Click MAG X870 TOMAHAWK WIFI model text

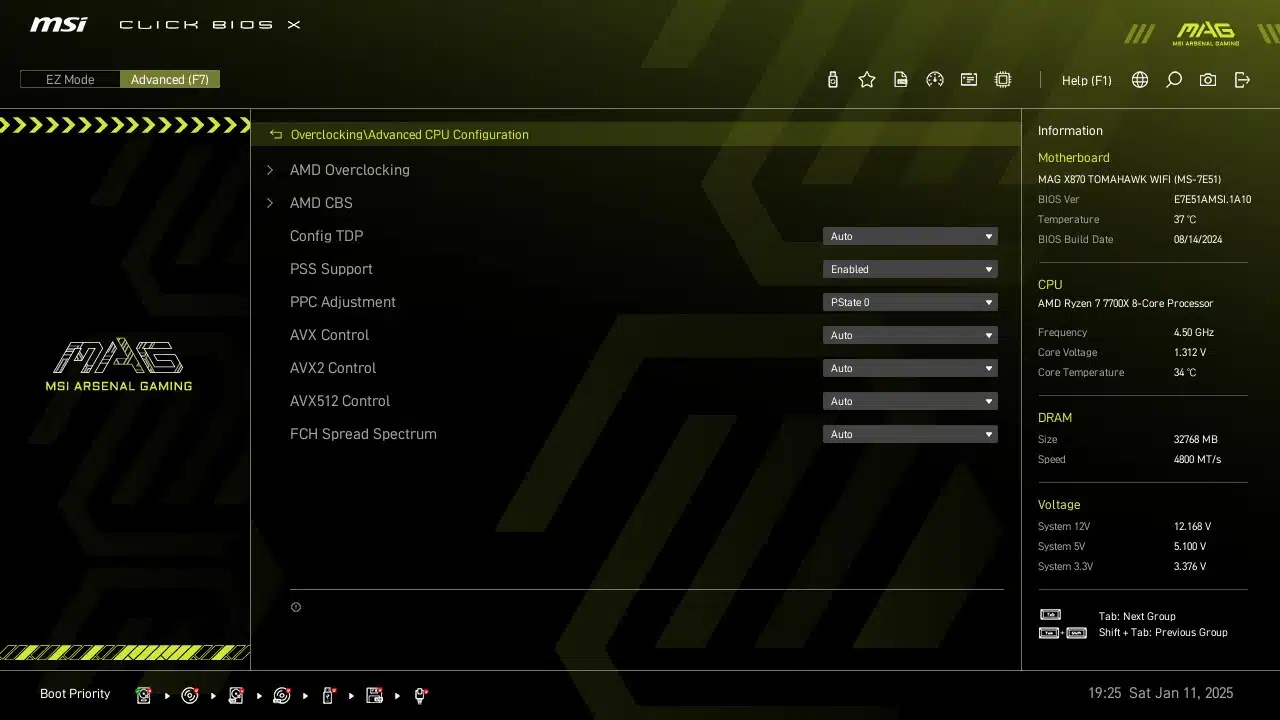pyautogui.click(x=1129, y=180)
